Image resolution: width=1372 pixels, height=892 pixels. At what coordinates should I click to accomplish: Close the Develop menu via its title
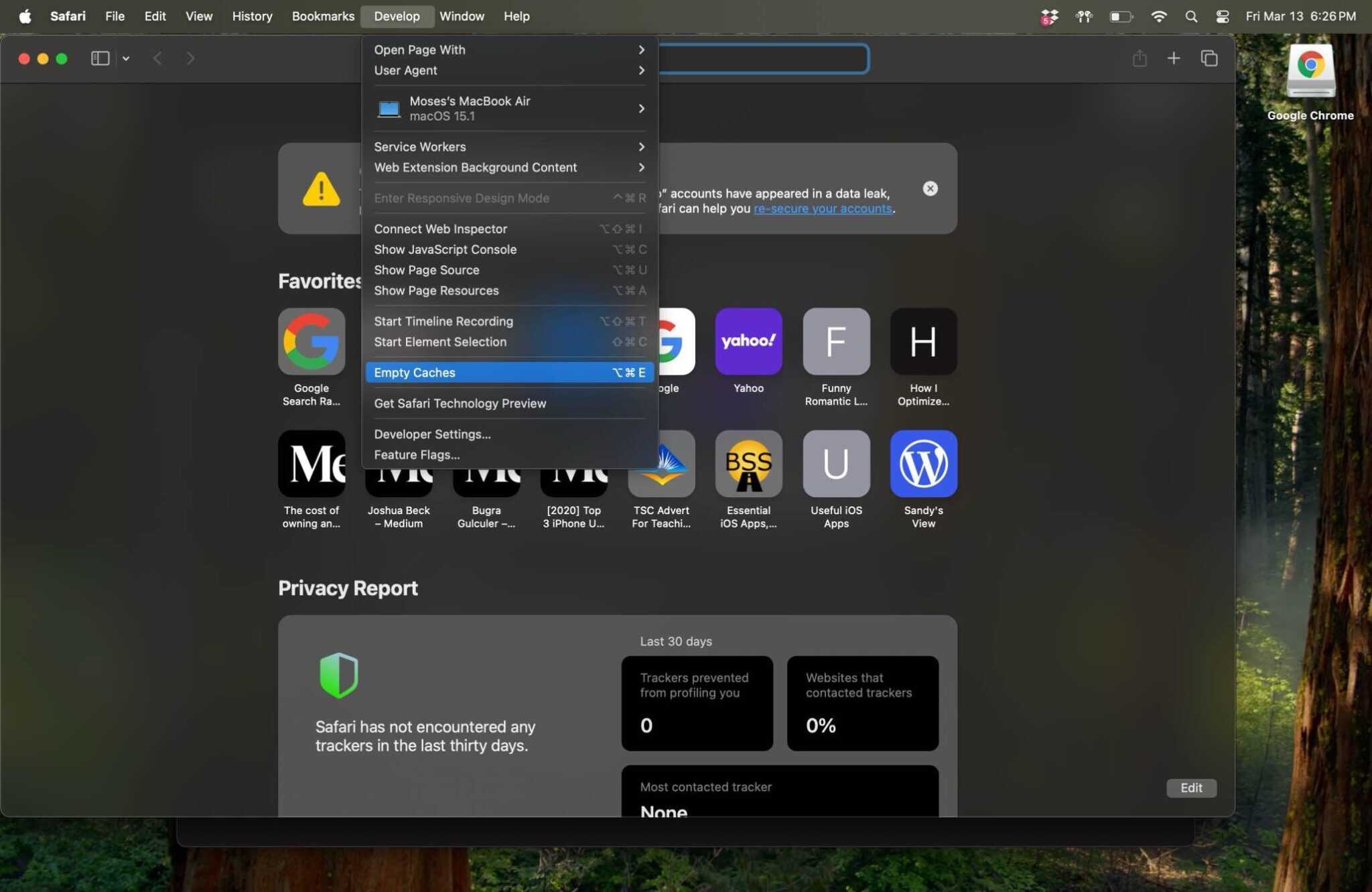pos(397,16)
